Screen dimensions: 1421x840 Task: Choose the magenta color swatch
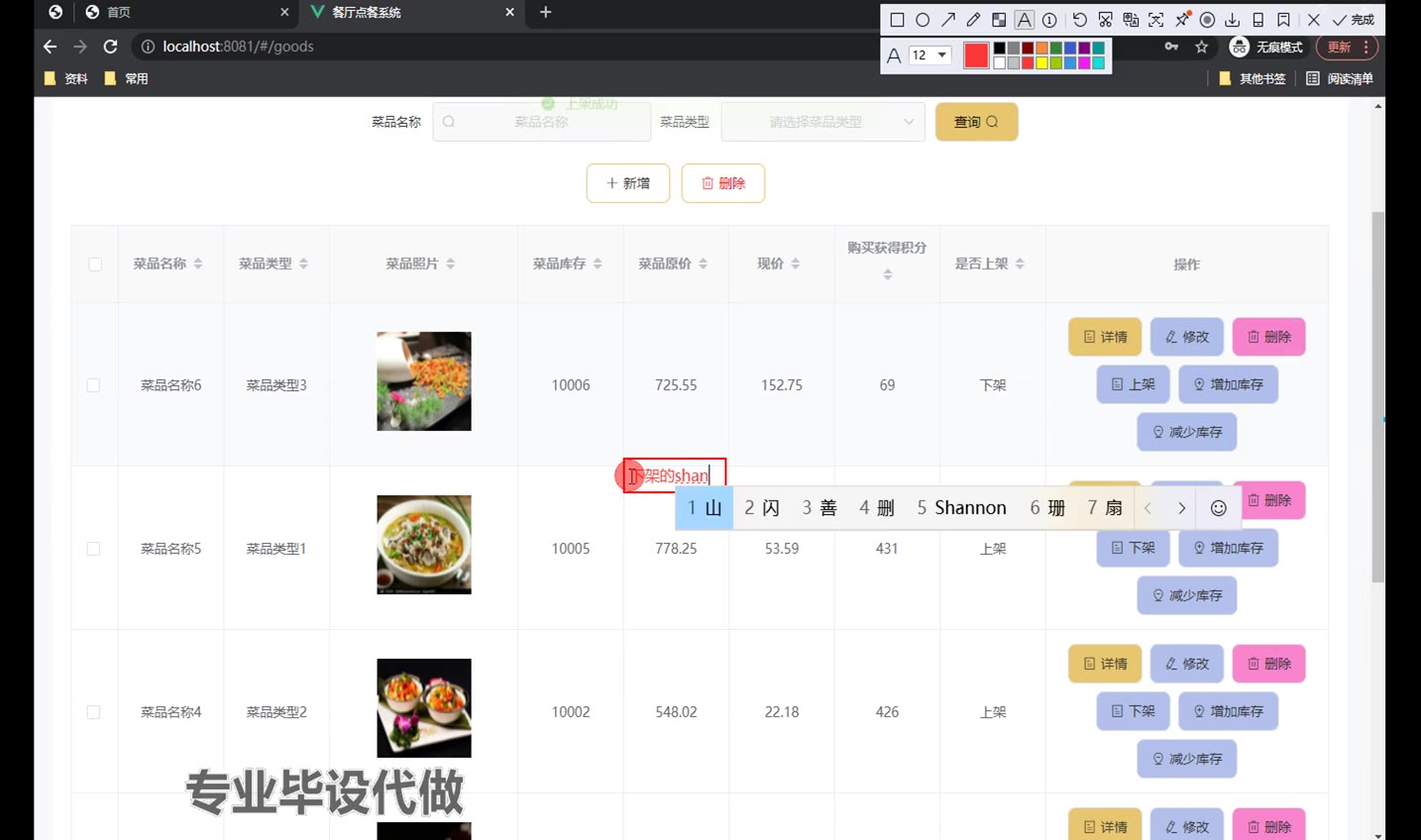point(1084,62)
